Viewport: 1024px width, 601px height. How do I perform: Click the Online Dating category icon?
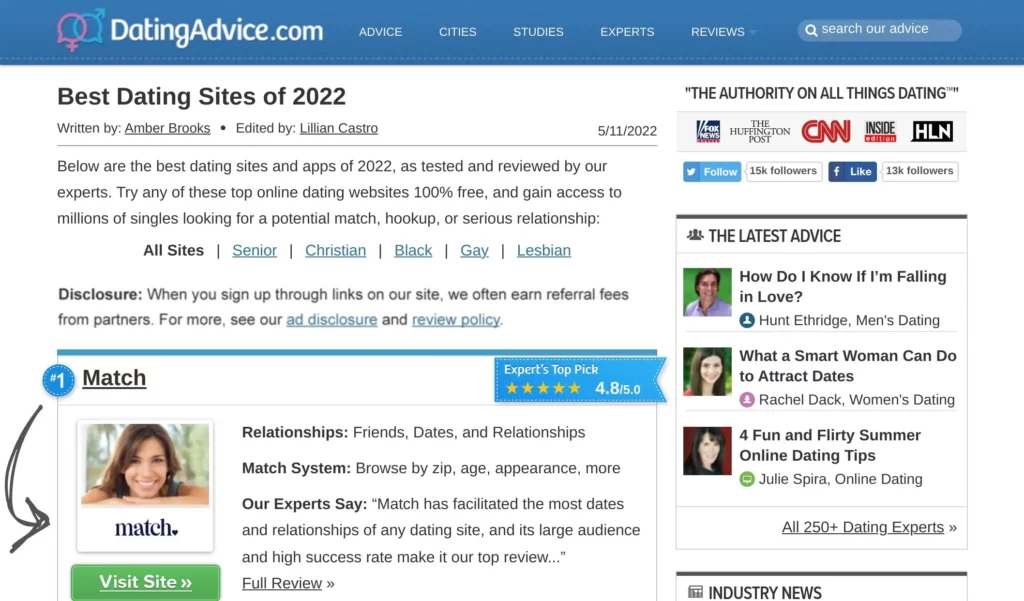pyautogui.click(x=747, y=479)
